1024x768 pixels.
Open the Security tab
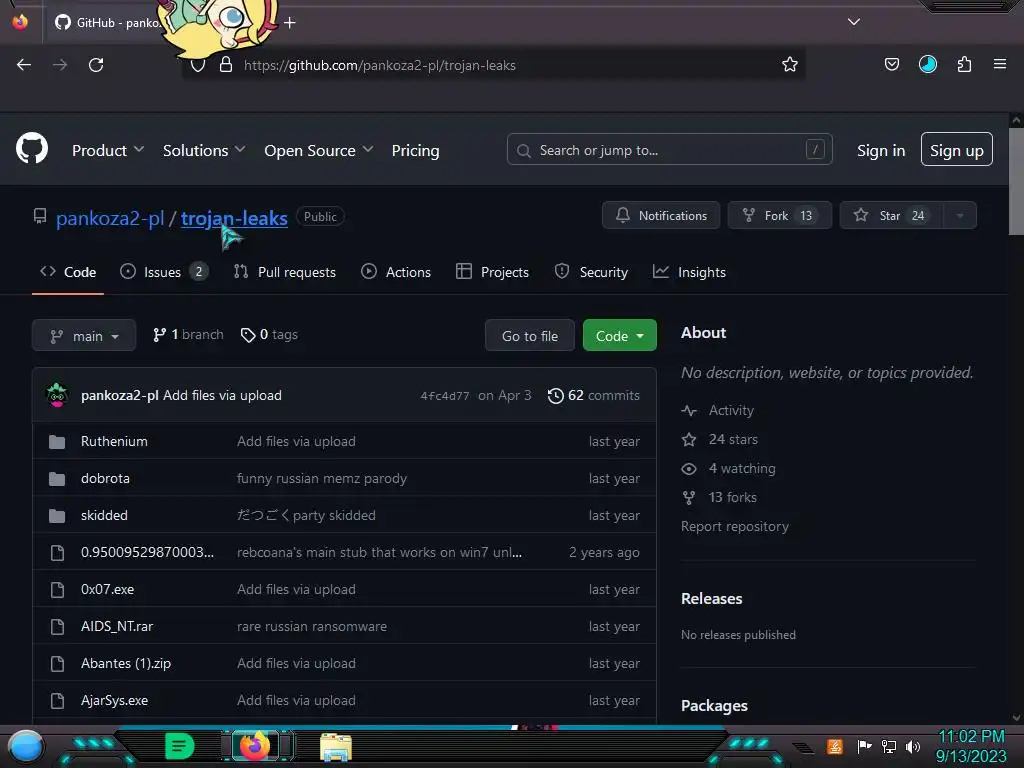click(x=591, y=272)
